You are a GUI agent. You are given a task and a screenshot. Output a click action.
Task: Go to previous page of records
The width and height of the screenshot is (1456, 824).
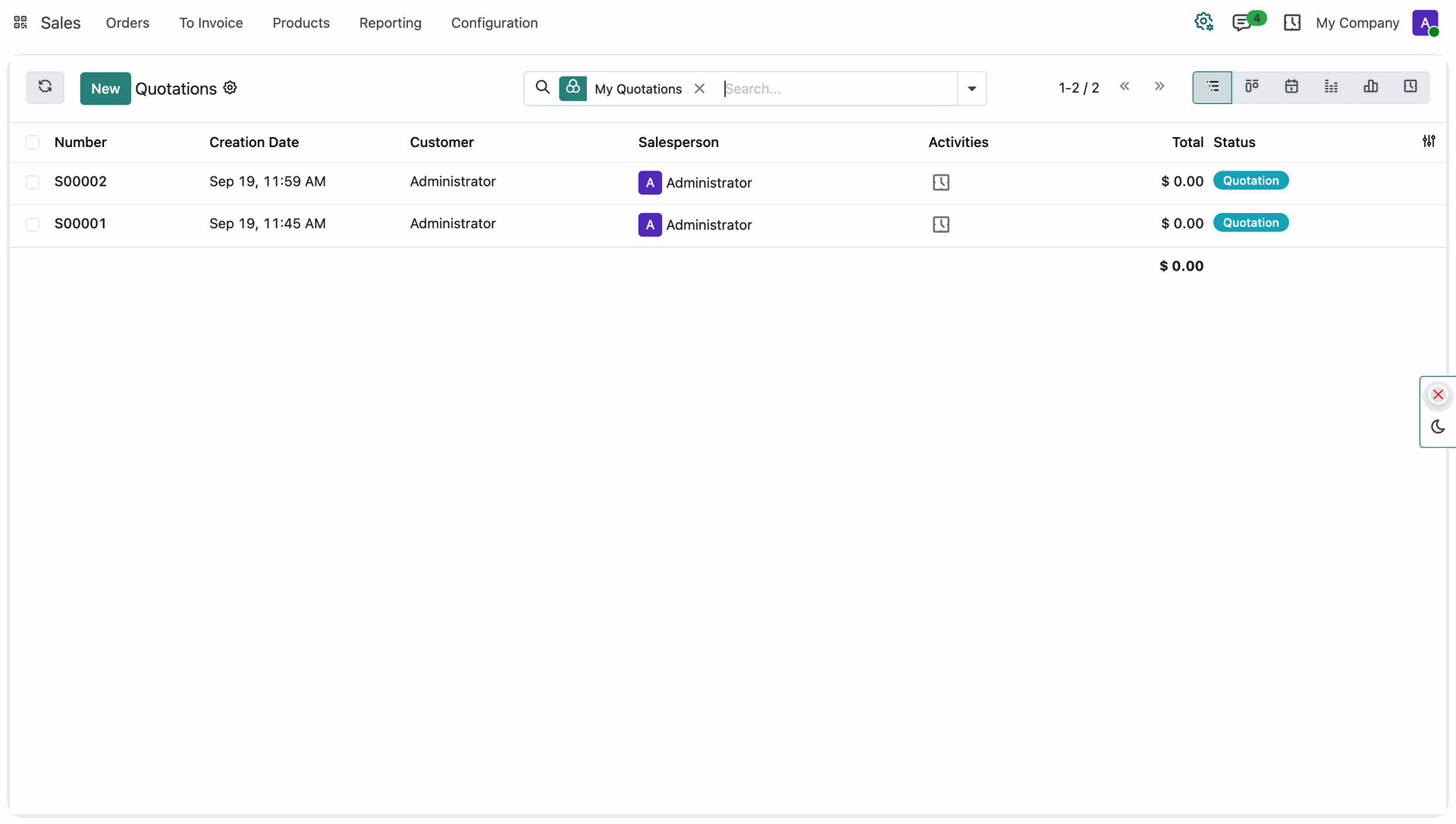coord(1125,86)
